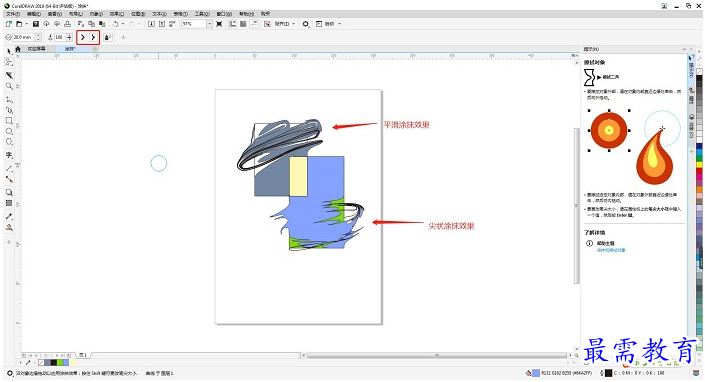Select the Crop tool
This screenshot has width=705, height=382.
click(9, 75)
